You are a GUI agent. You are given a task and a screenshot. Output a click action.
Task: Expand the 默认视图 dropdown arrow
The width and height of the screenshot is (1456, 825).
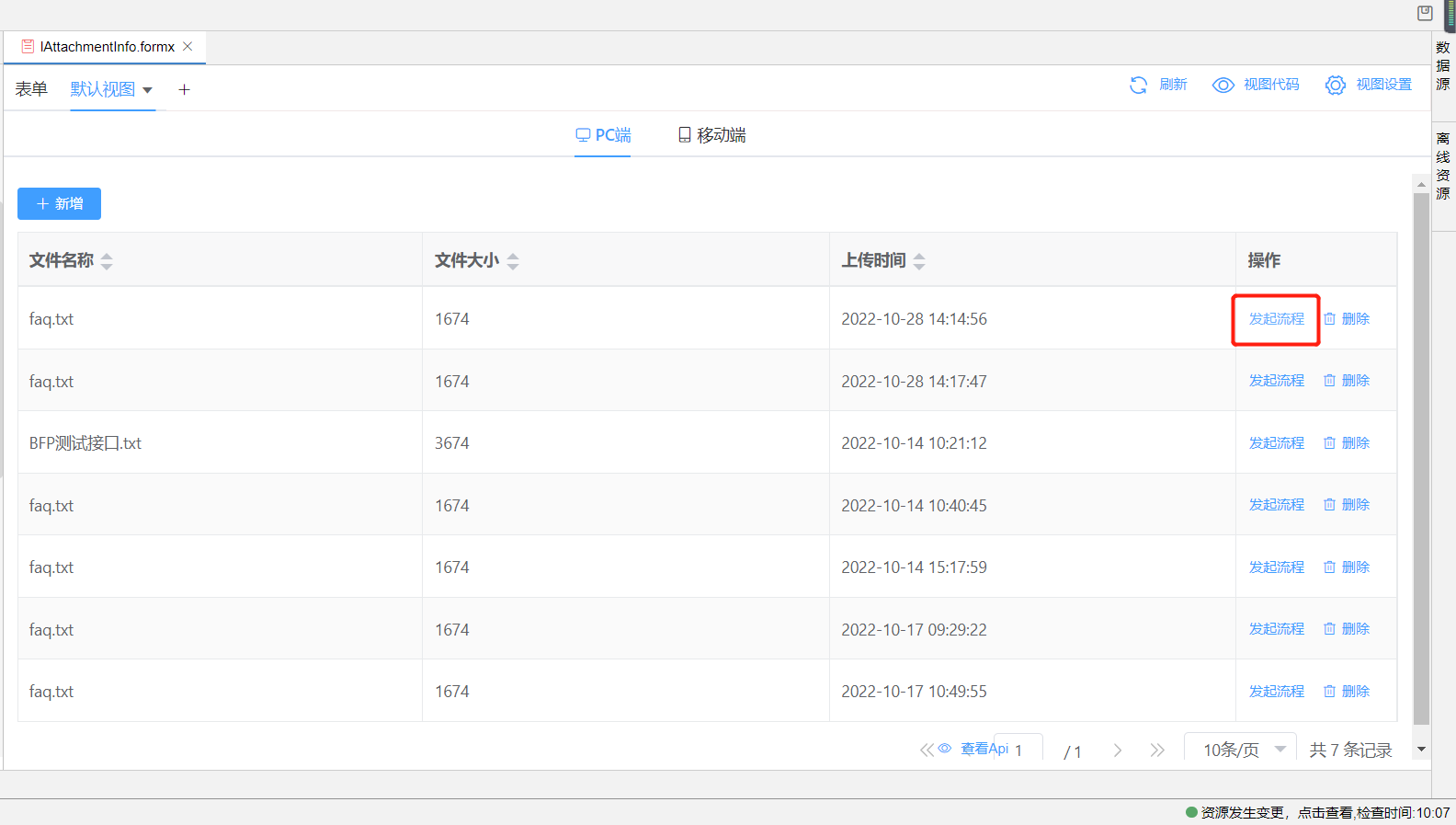coord(147,90)
